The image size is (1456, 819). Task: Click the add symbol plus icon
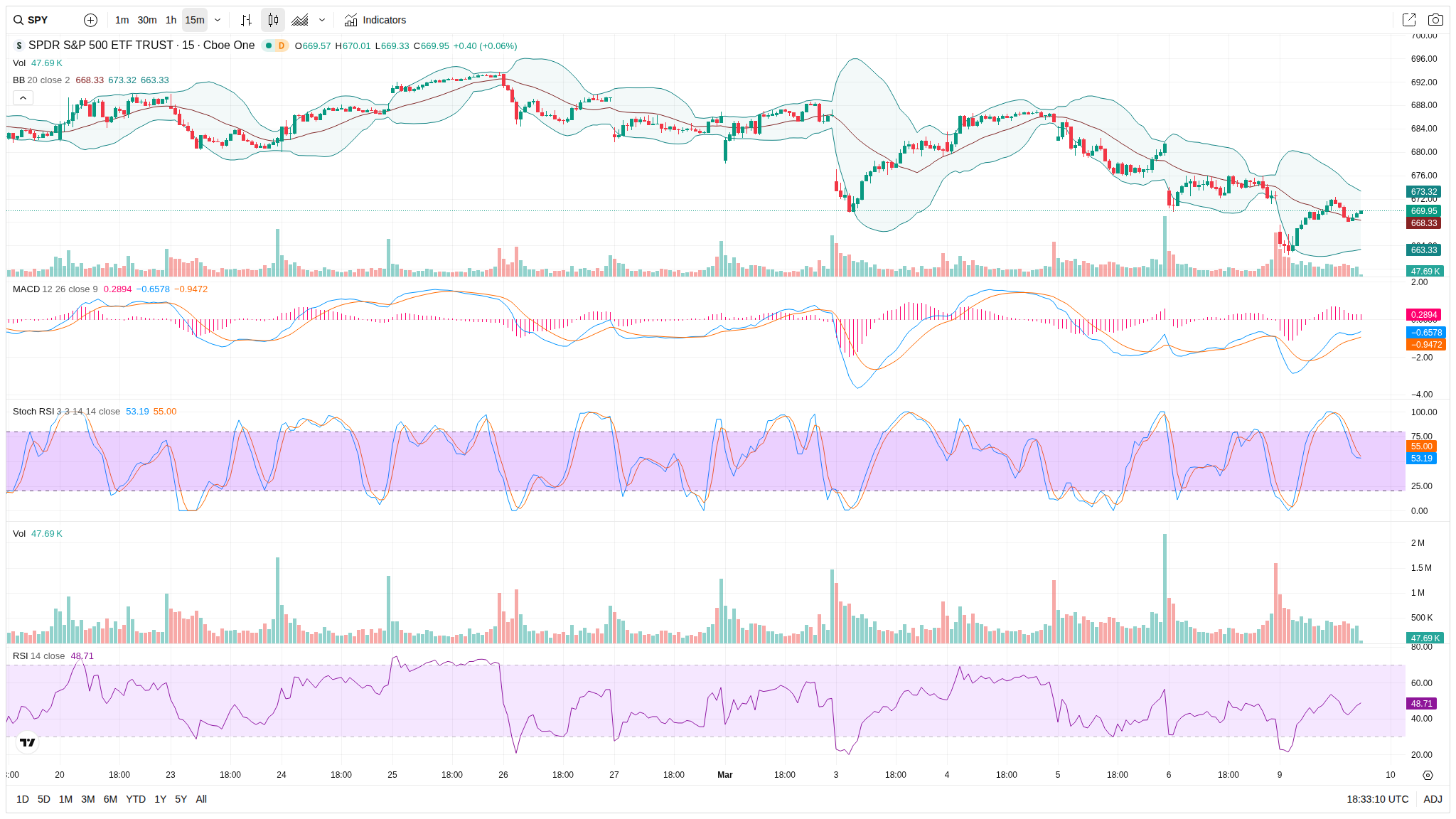tap(90, 20)
